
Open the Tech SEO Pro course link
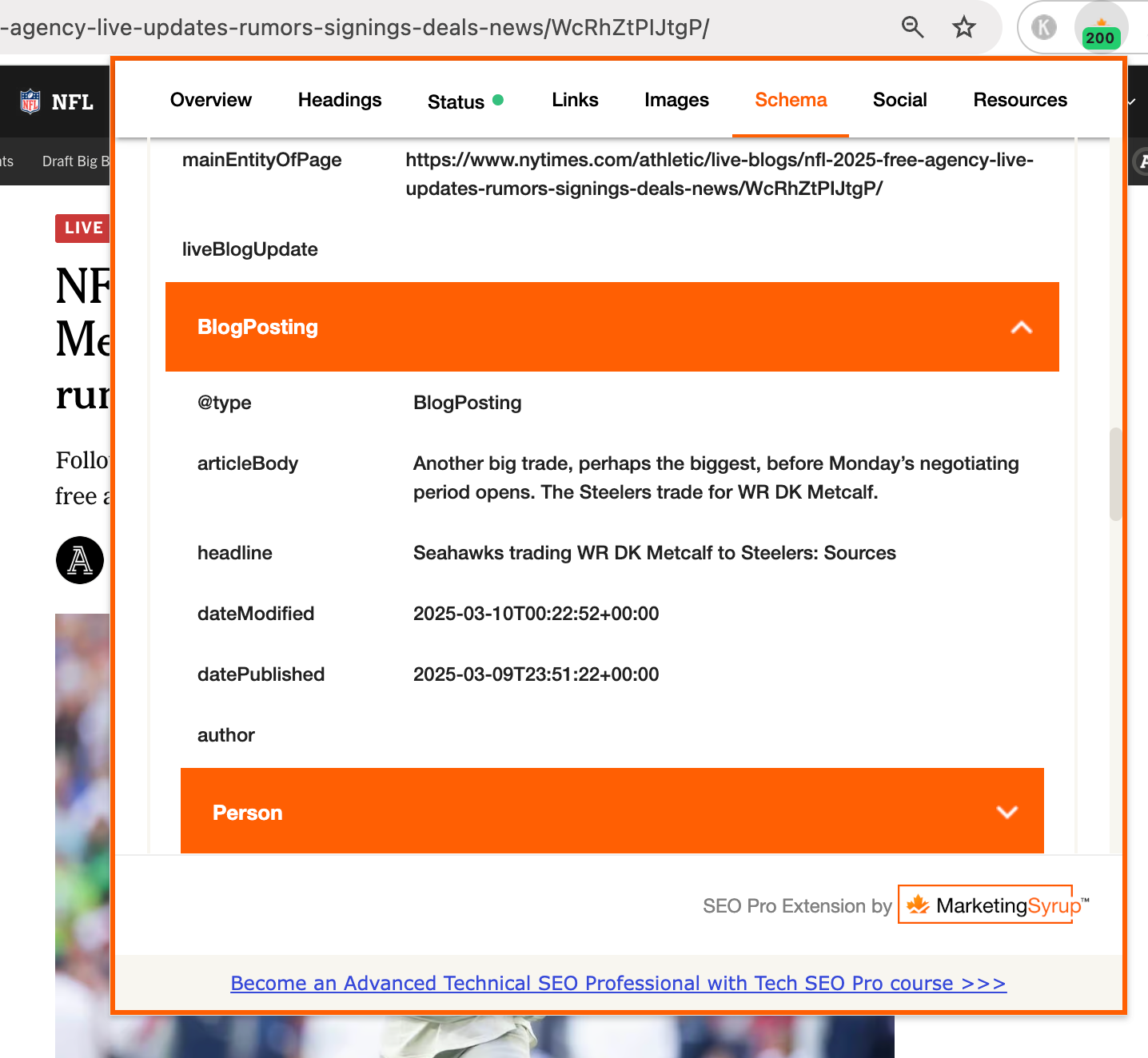(618, 983)
